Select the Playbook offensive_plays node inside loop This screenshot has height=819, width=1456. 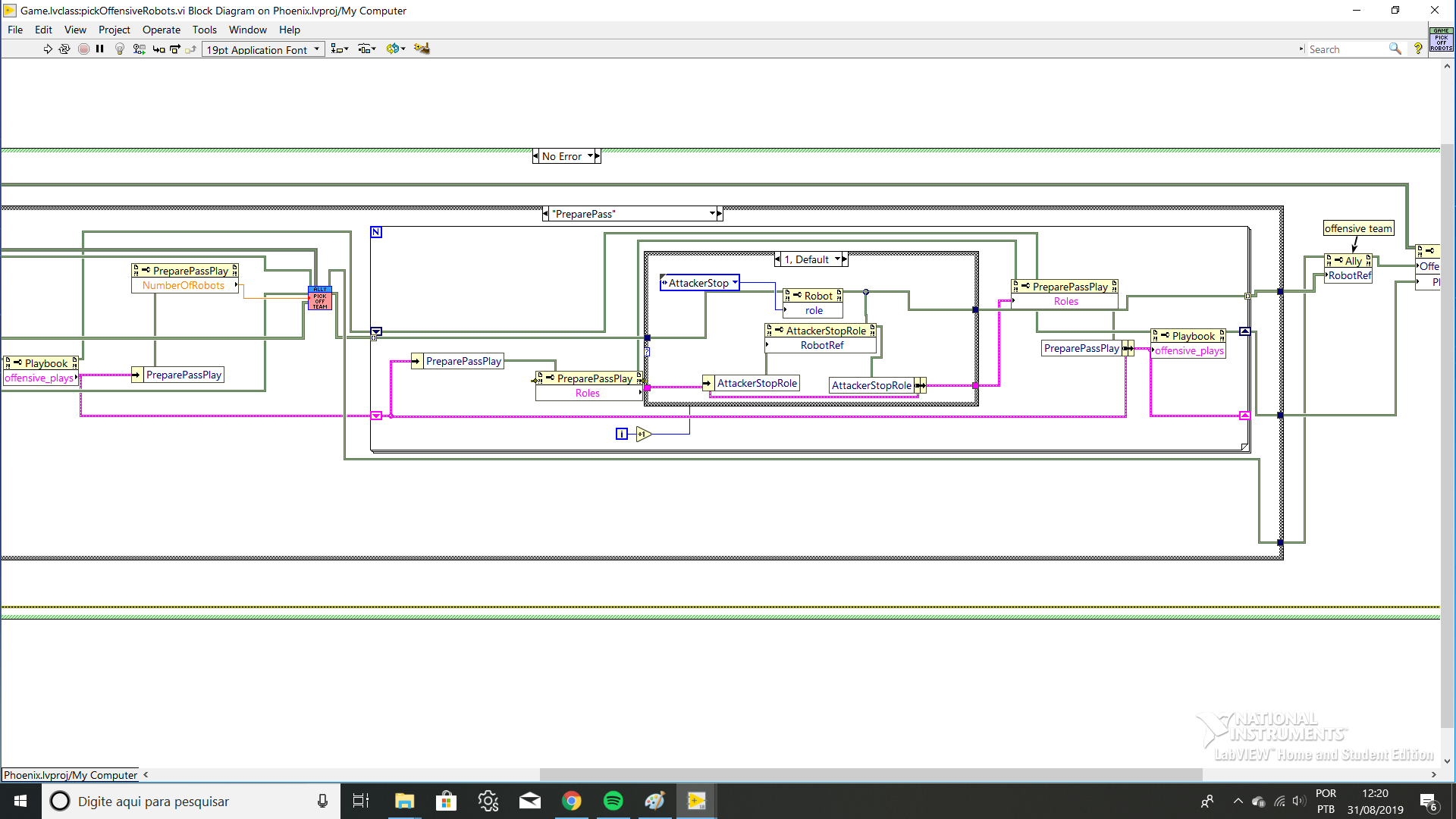[x=1188, y=343]
